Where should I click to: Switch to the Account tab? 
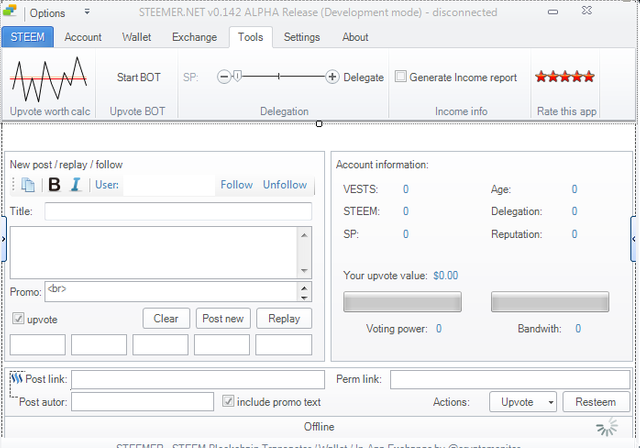pyautogui.click(x=83, y=37)
